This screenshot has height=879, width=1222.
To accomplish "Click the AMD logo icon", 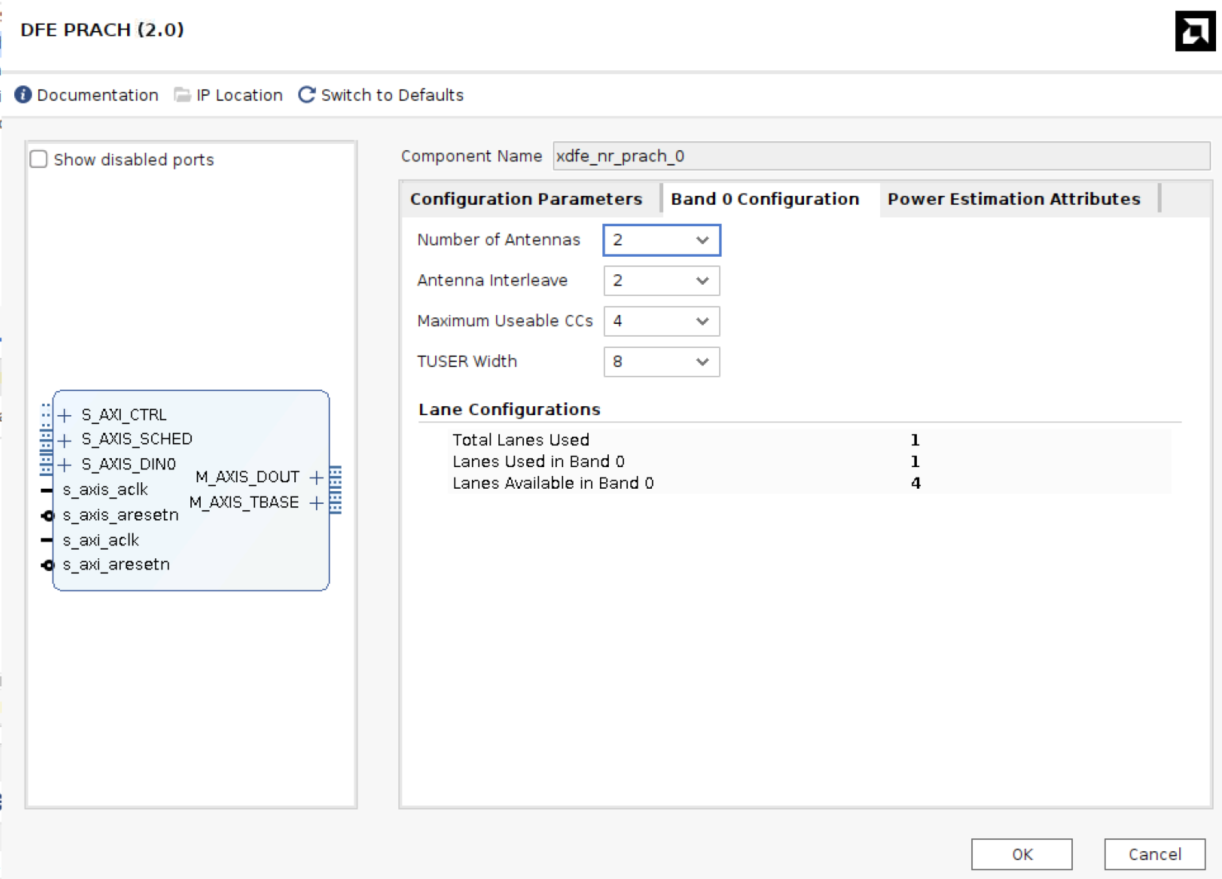I will pyautogui.click(x=1195, y=32).
